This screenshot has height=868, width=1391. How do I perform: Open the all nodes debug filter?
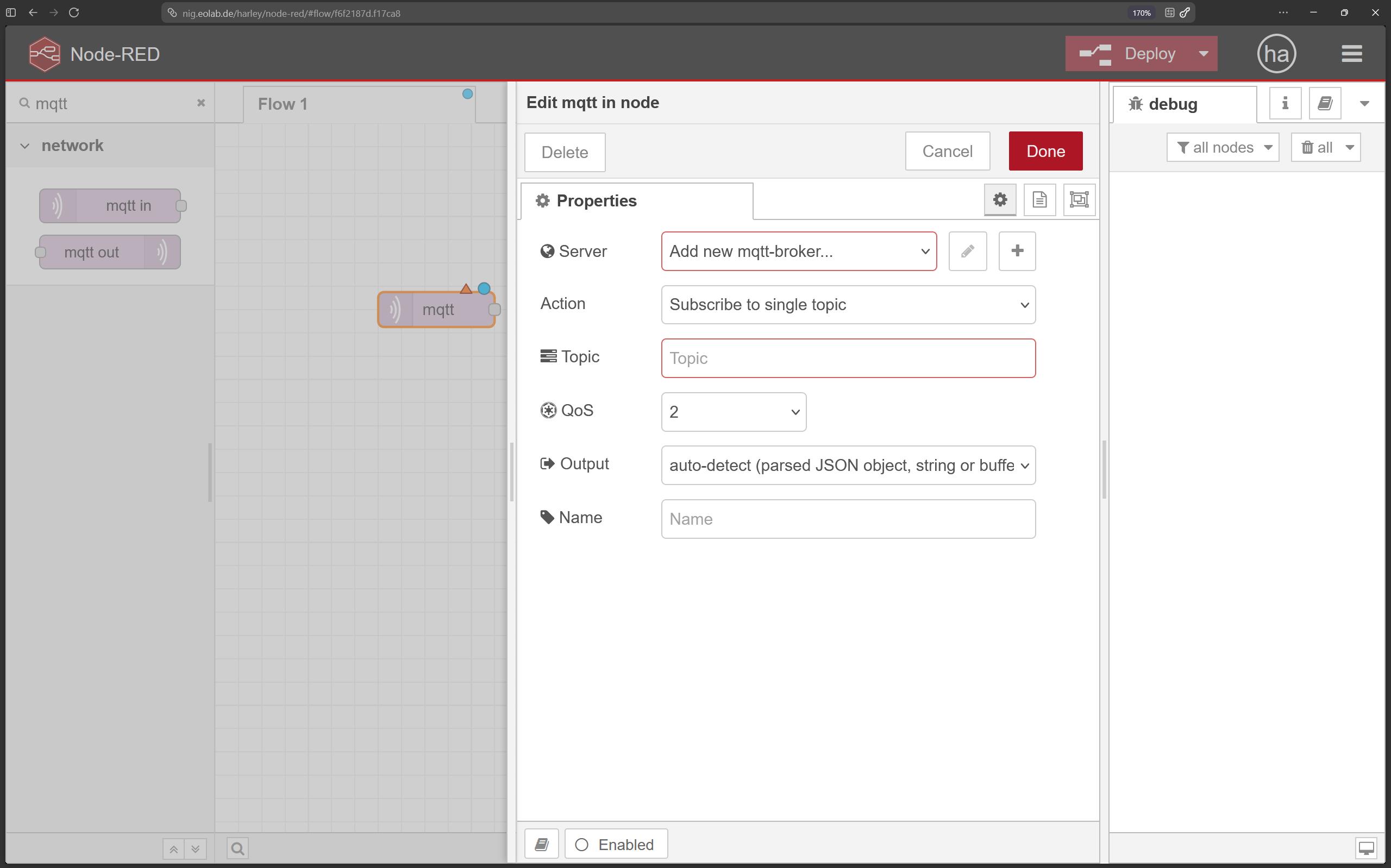(1223, 148)
